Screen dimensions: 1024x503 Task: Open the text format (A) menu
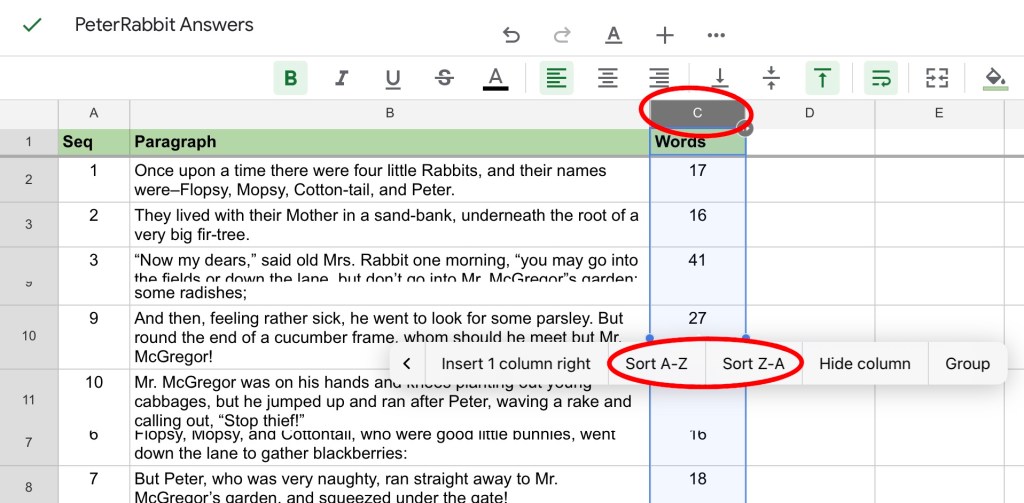click(614, 36)
